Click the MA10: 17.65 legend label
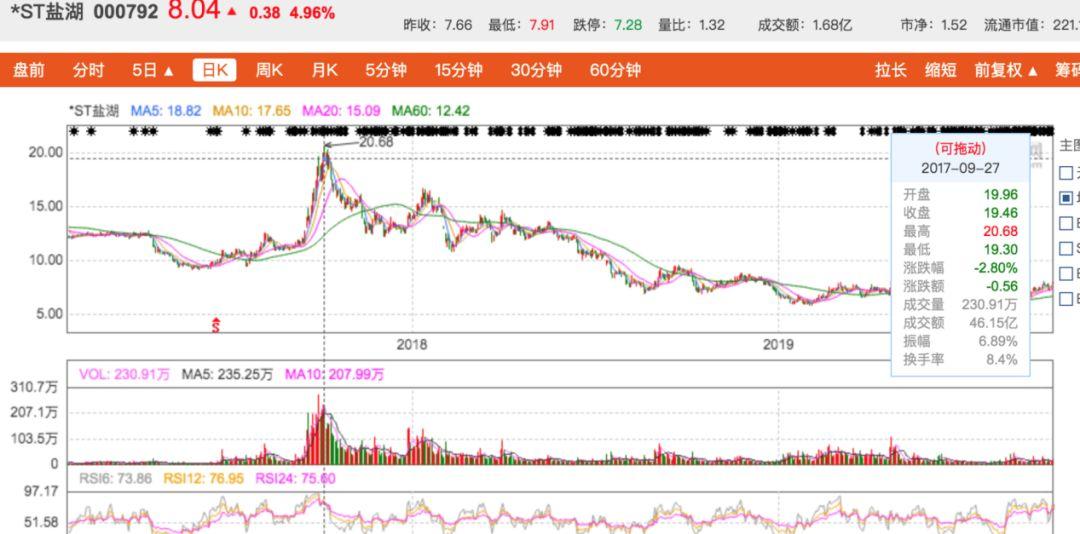 click(x=251, y=110)
